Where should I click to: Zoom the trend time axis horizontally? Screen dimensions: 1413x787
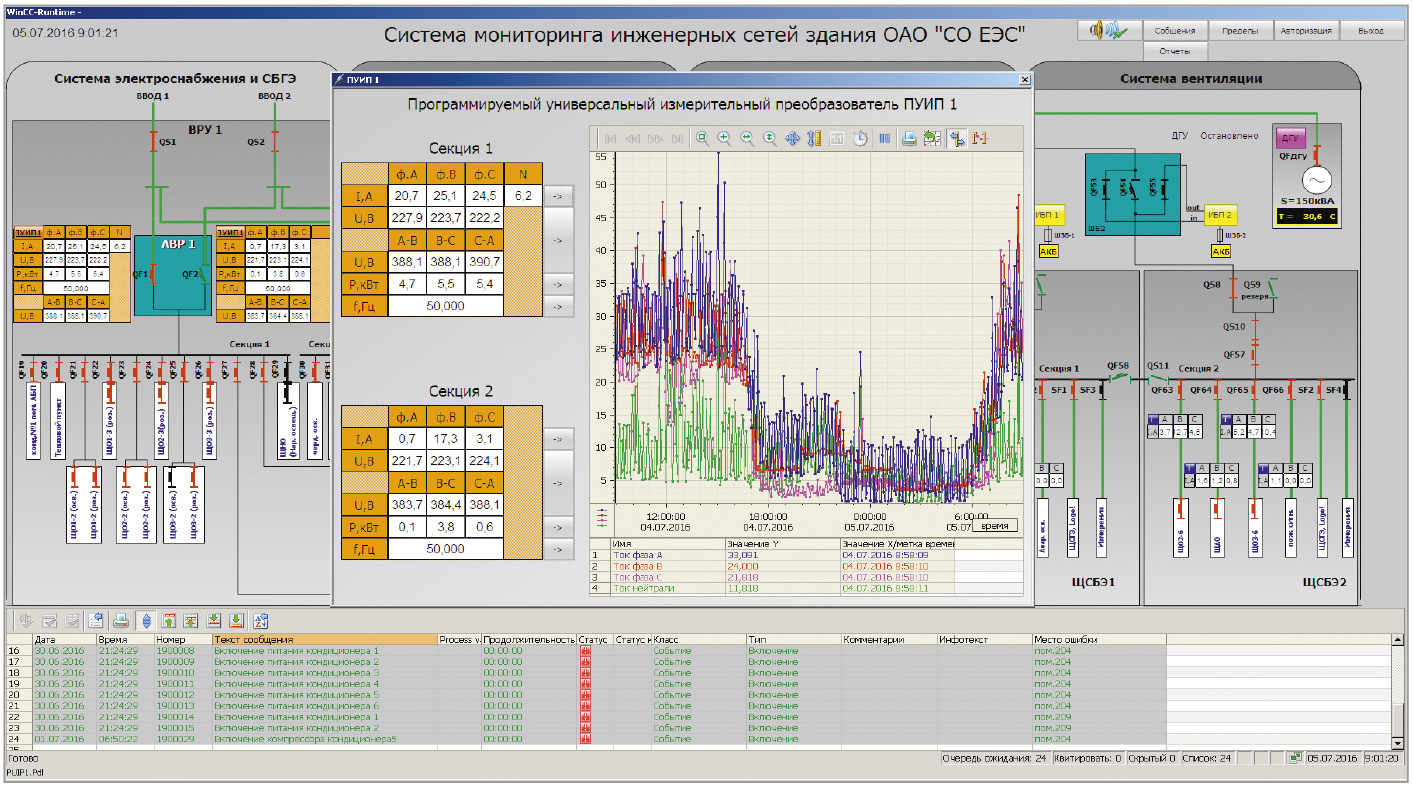747,139
